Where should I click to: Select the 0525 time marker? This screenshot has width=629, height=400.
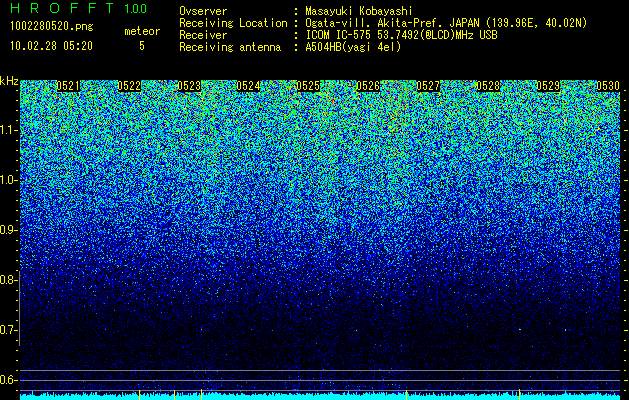[308, 86]
